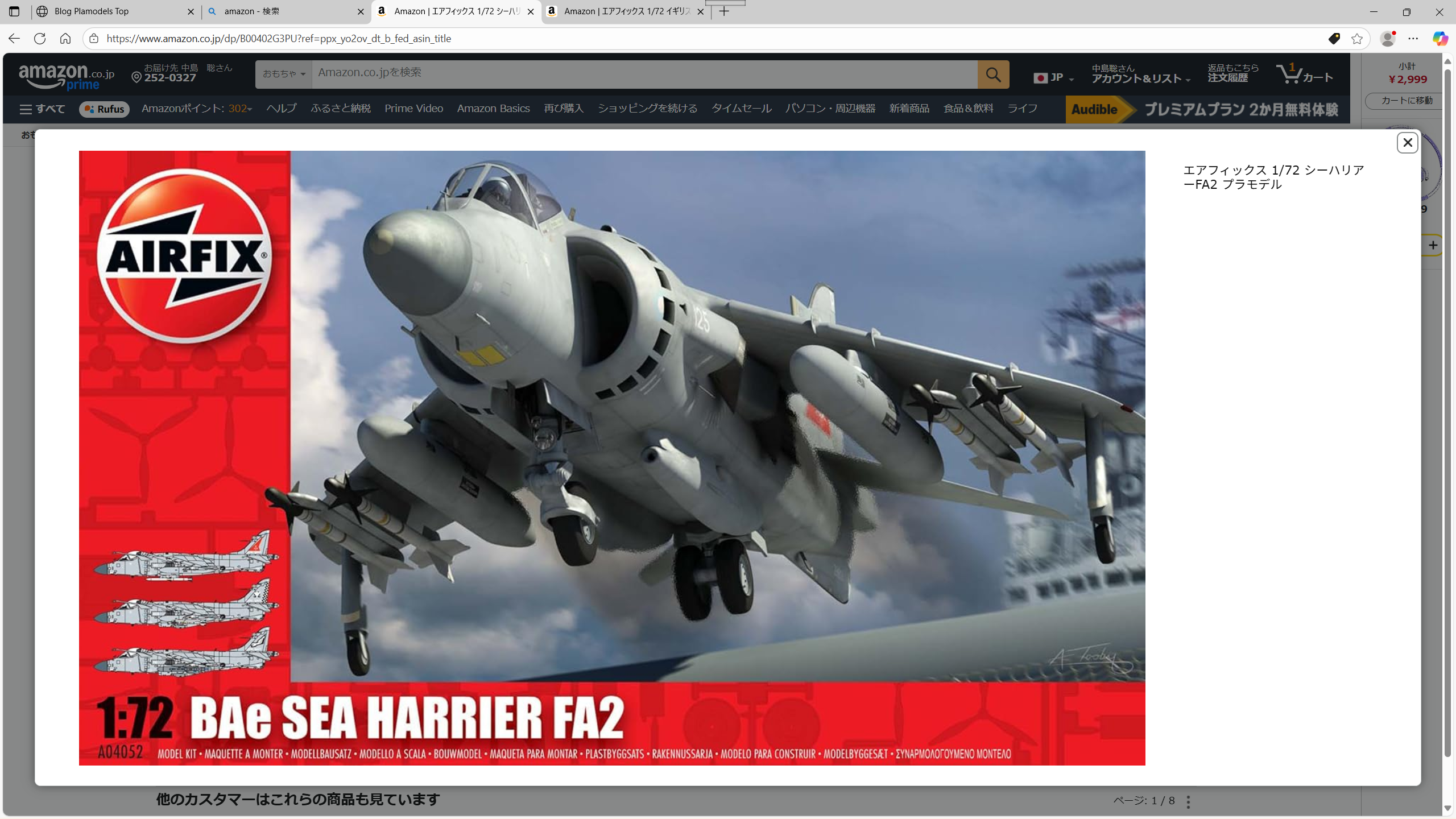Go to browser home page icon
This screenshot has height=819, width=1456.
tap(65, 39)
